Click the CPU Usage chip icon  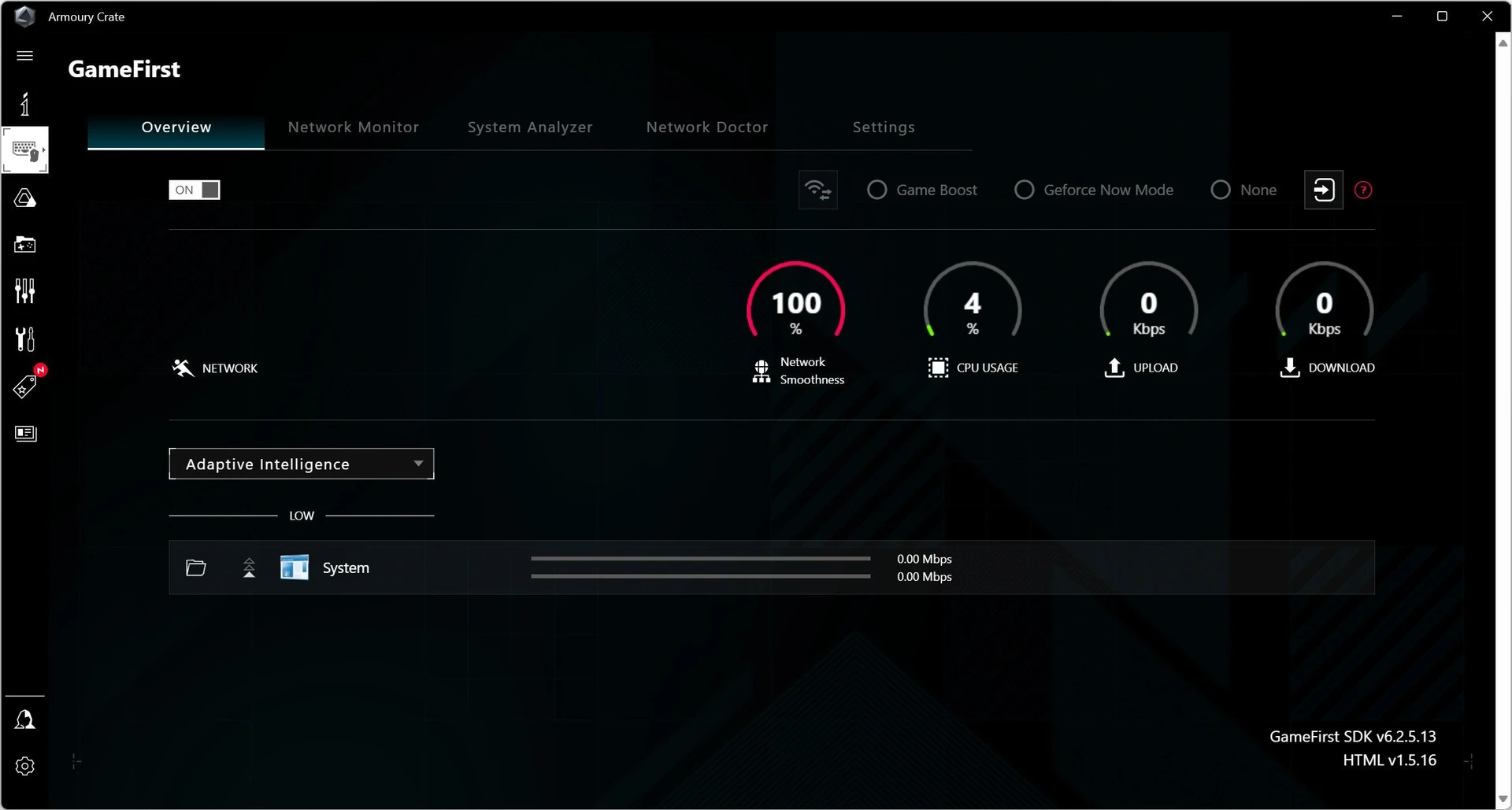[938, 368]
